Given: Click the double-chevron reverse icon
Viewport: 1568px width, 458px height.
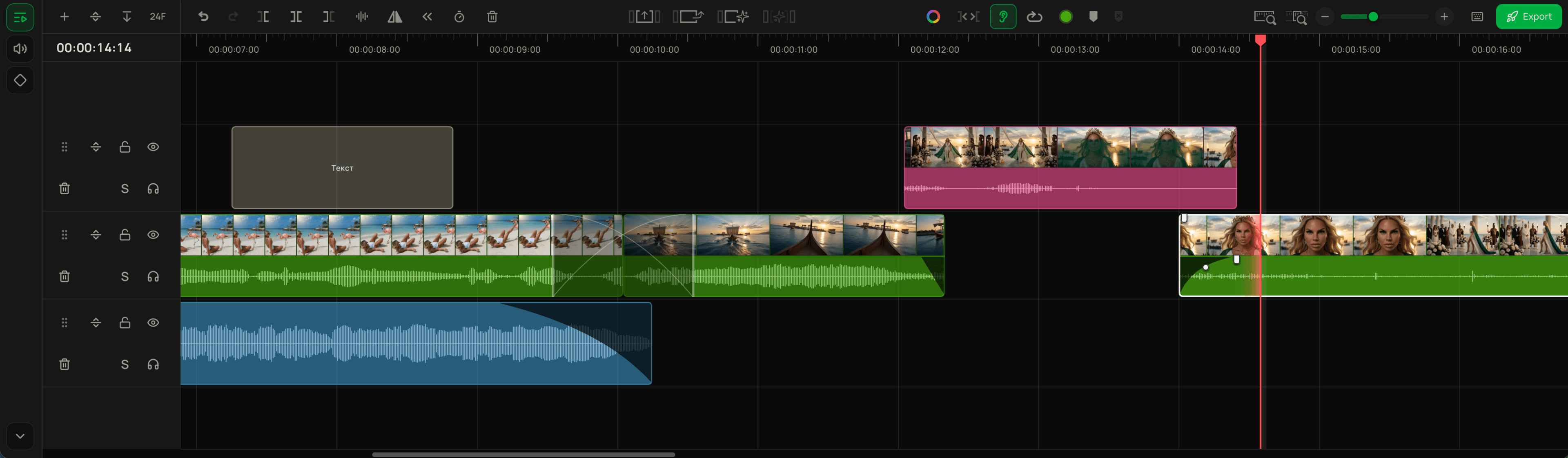Looking at the screenshot, I should [x=427, y=17].
